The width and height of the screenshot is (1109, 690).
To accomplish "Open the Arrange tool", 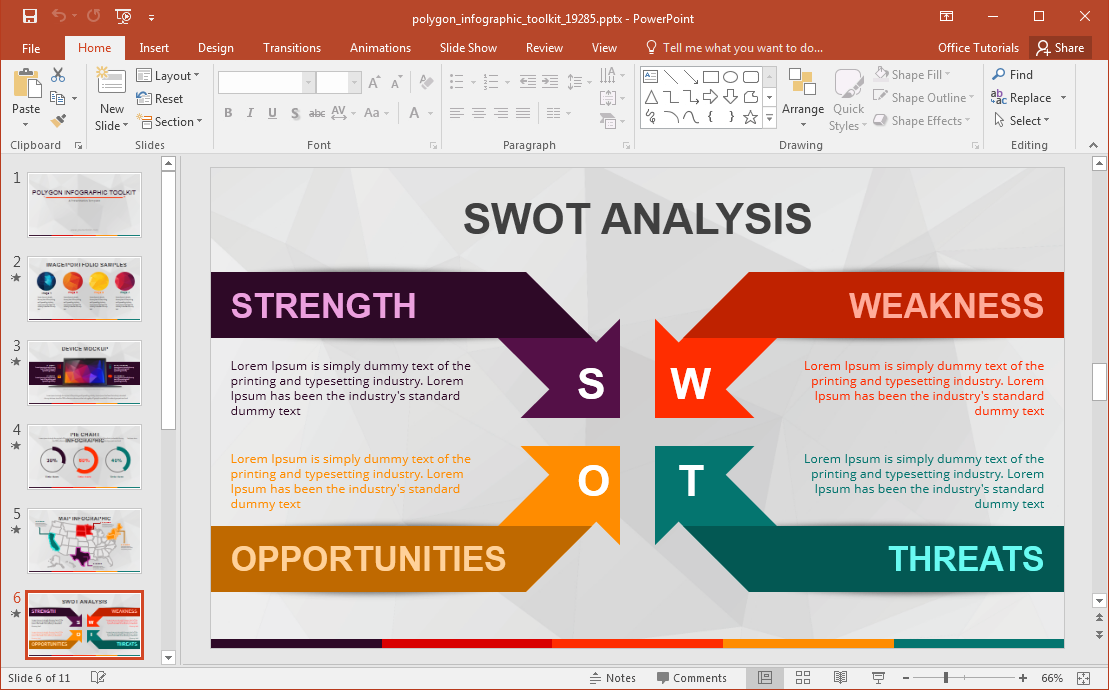I will coord(803,99).
